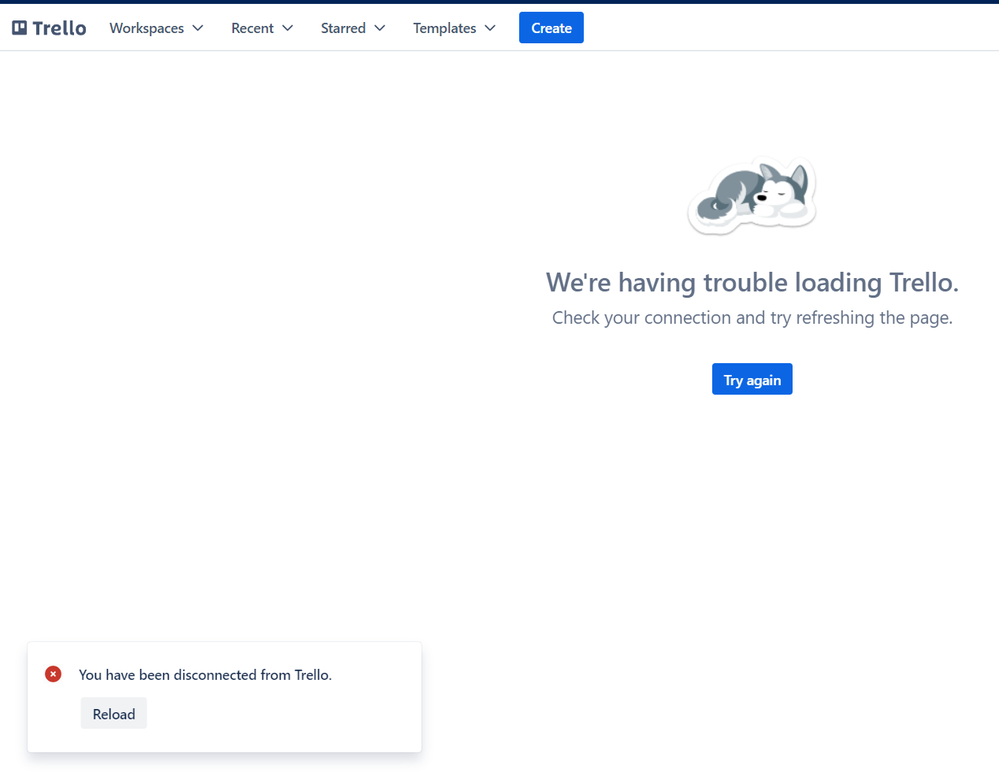Click 'Check your connection and try refreshing' text
999x772 pixels.
coord(752,318)
